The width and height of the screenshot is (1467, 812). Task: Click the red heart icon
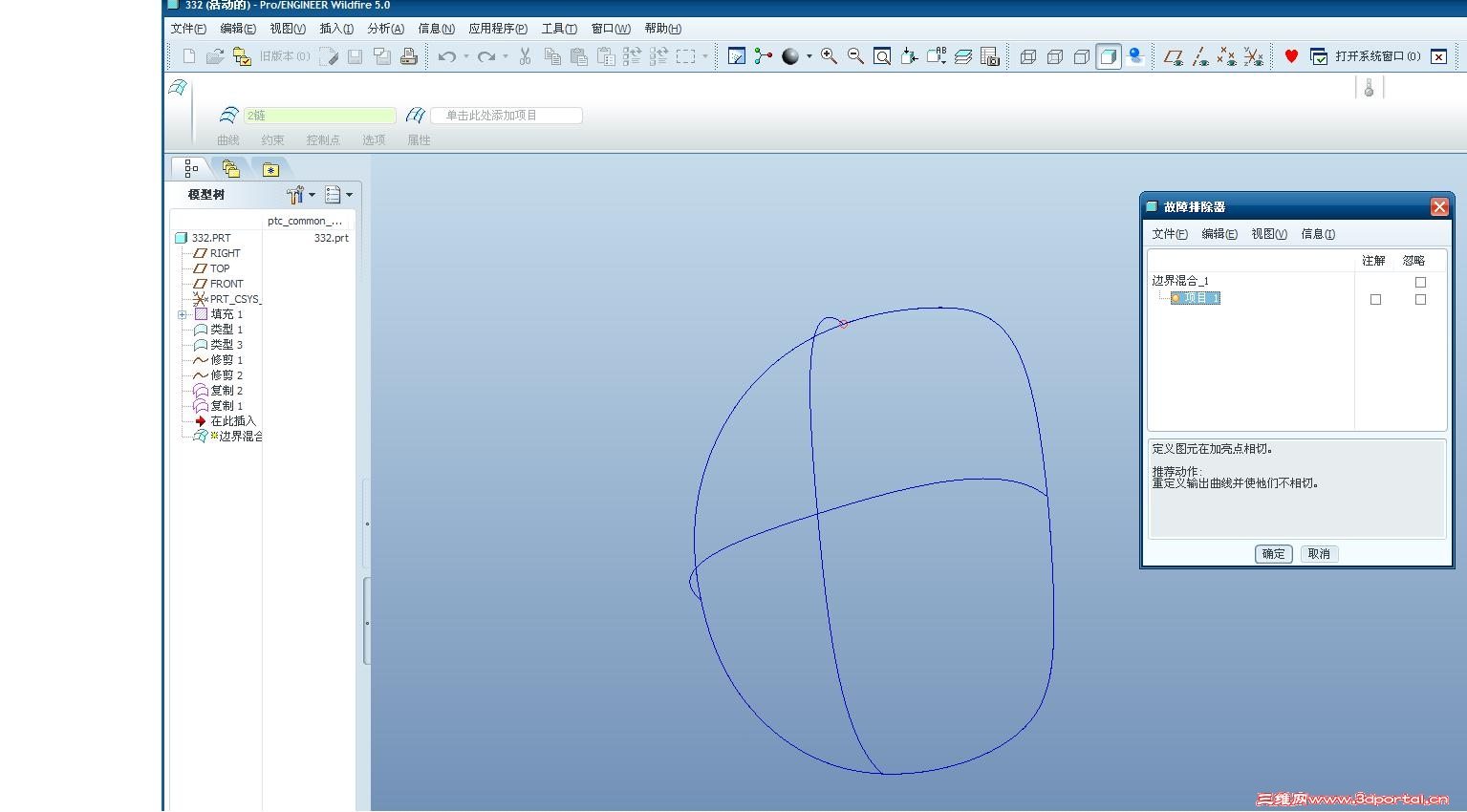pos(1291,56)
